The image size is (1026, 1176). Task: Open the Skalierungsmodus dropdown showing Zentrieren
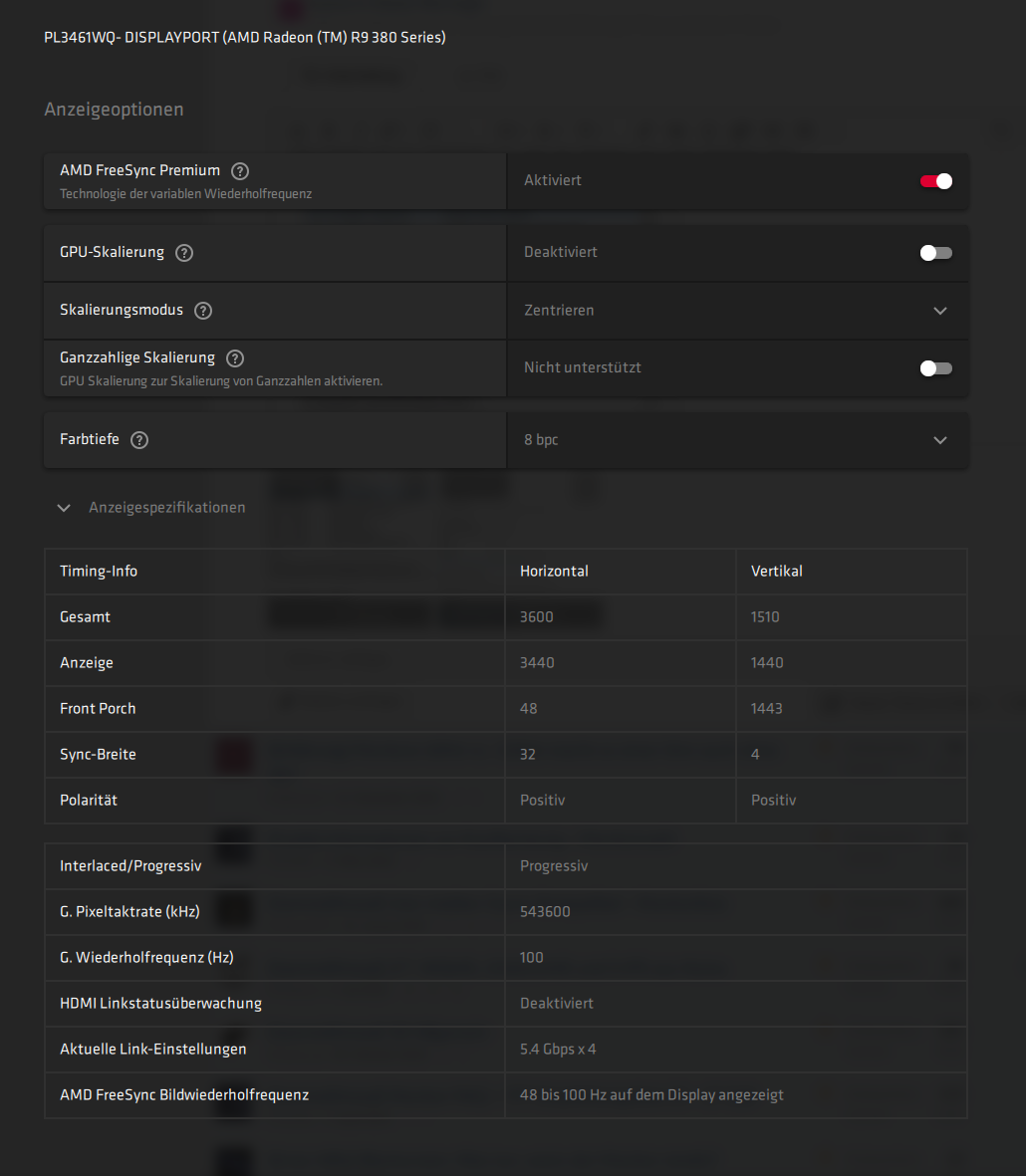(x=737, y=311)
